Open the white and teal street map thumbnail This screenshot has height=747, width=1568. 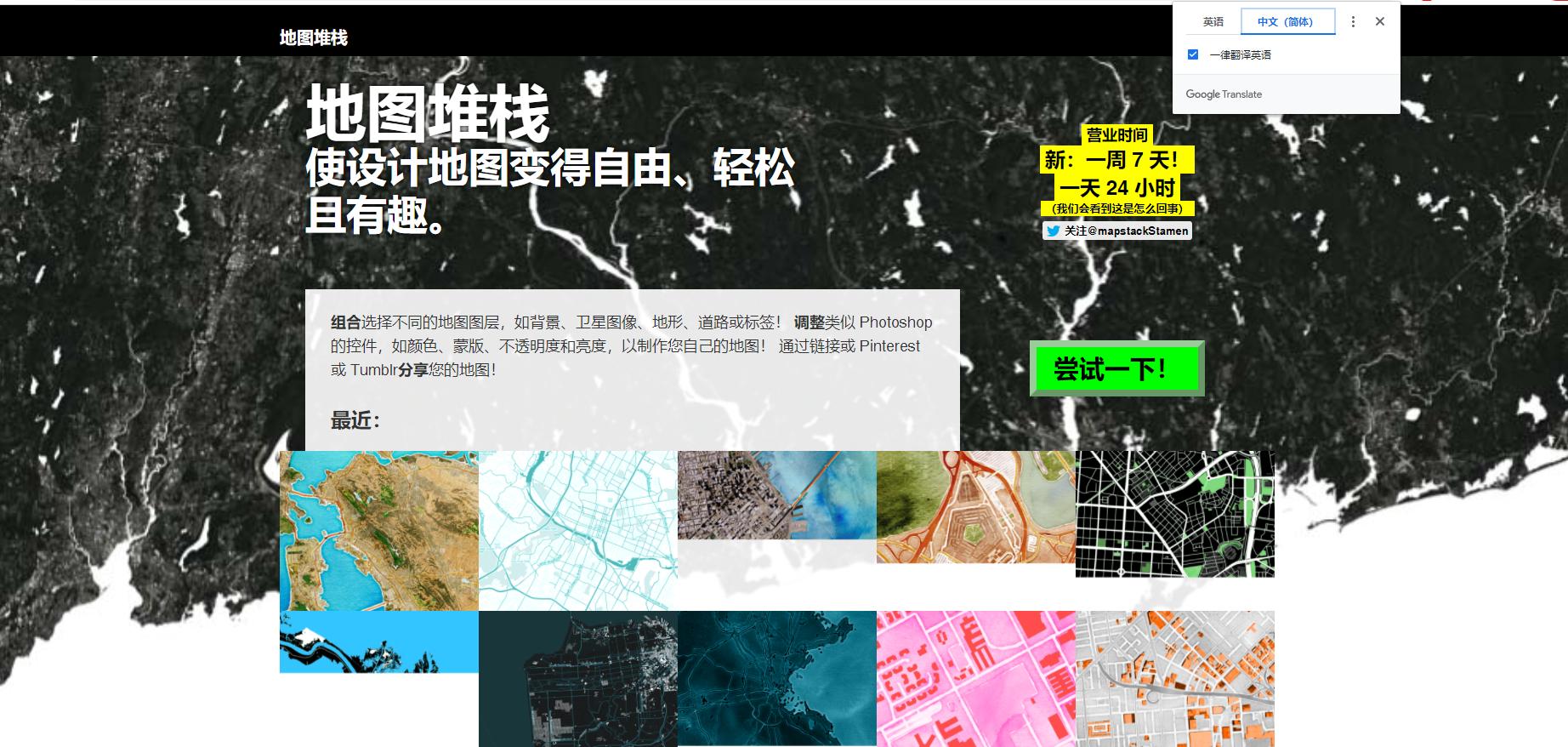coord(578,531)
